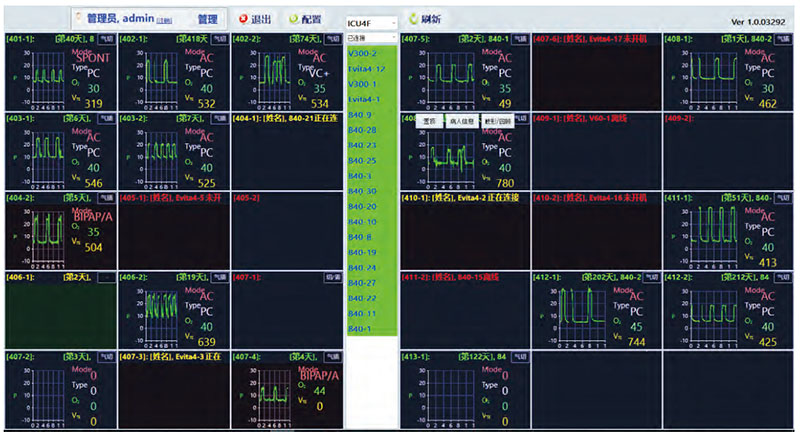The image size is (800, 438).
Task: Click the administrator user icon
Action: click(x=79, y=18)
